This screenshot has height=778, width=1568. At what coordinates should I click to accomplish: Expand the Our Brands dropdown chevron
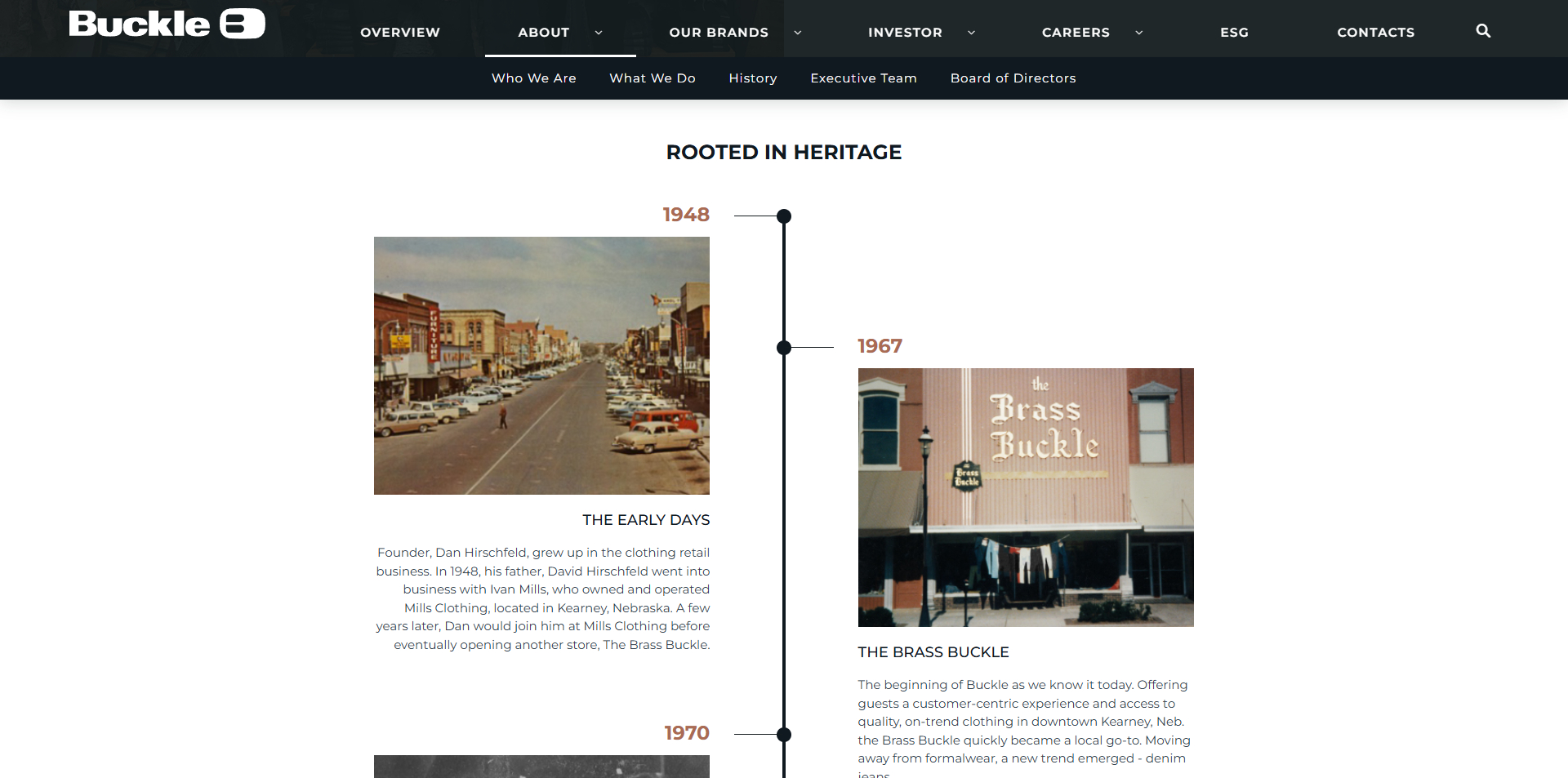pos(798,33)
